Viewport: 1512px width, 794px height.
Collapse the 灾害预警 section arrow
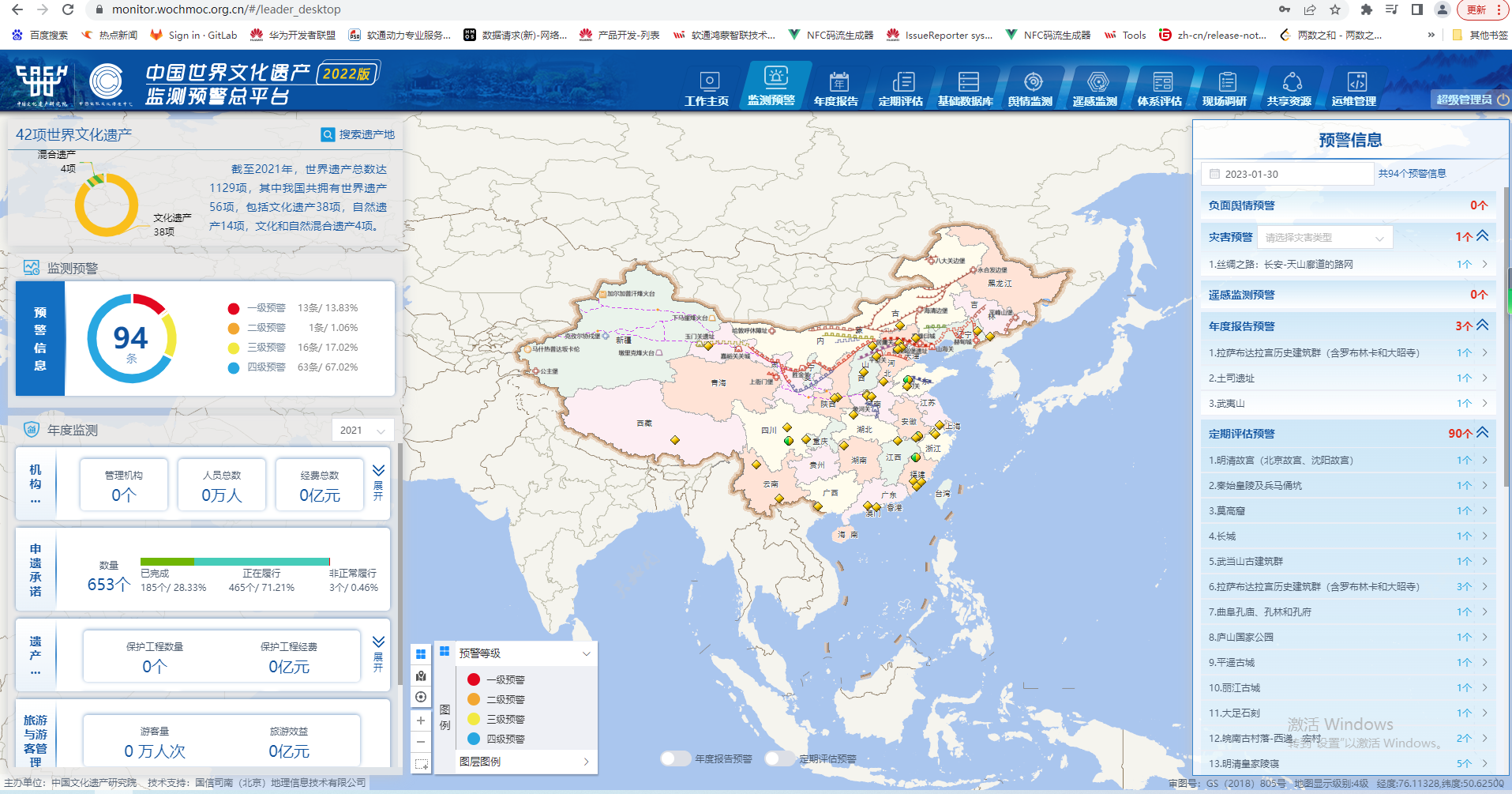click(1482, 235)
